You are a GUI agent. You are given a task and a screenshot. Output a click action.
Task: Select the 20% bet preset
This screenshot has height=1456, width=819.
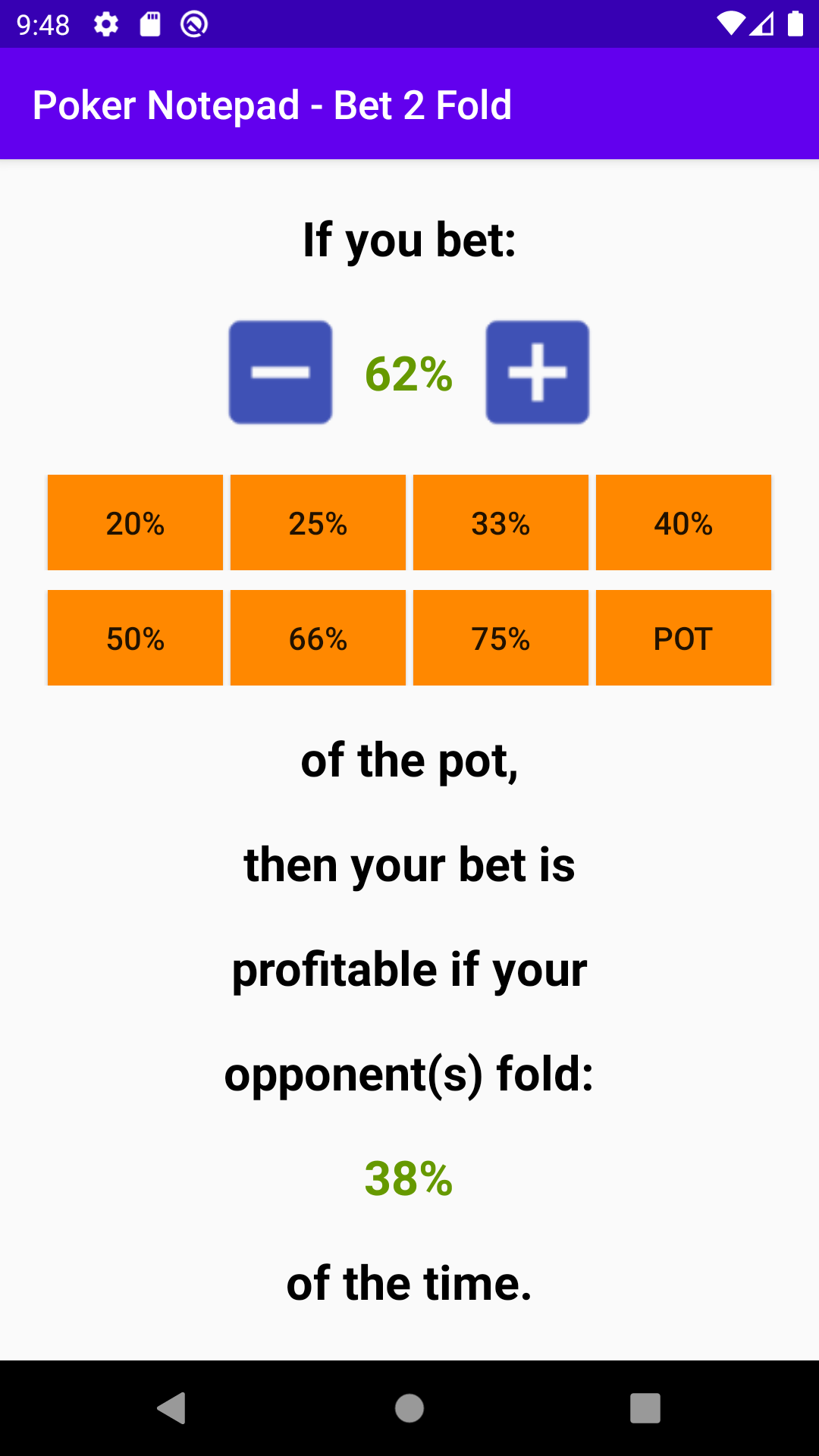(x=135, y=522)
